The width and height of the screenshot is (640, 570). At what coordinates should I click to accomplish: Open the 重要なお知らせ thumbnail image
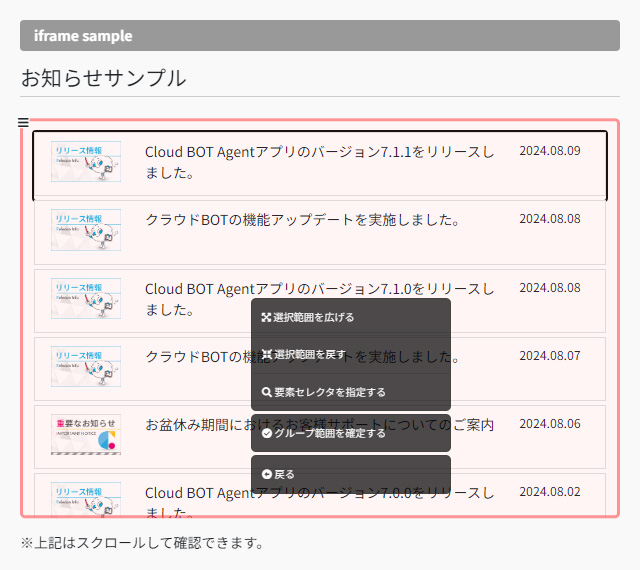pyautogui.click(x=86, y=434)
